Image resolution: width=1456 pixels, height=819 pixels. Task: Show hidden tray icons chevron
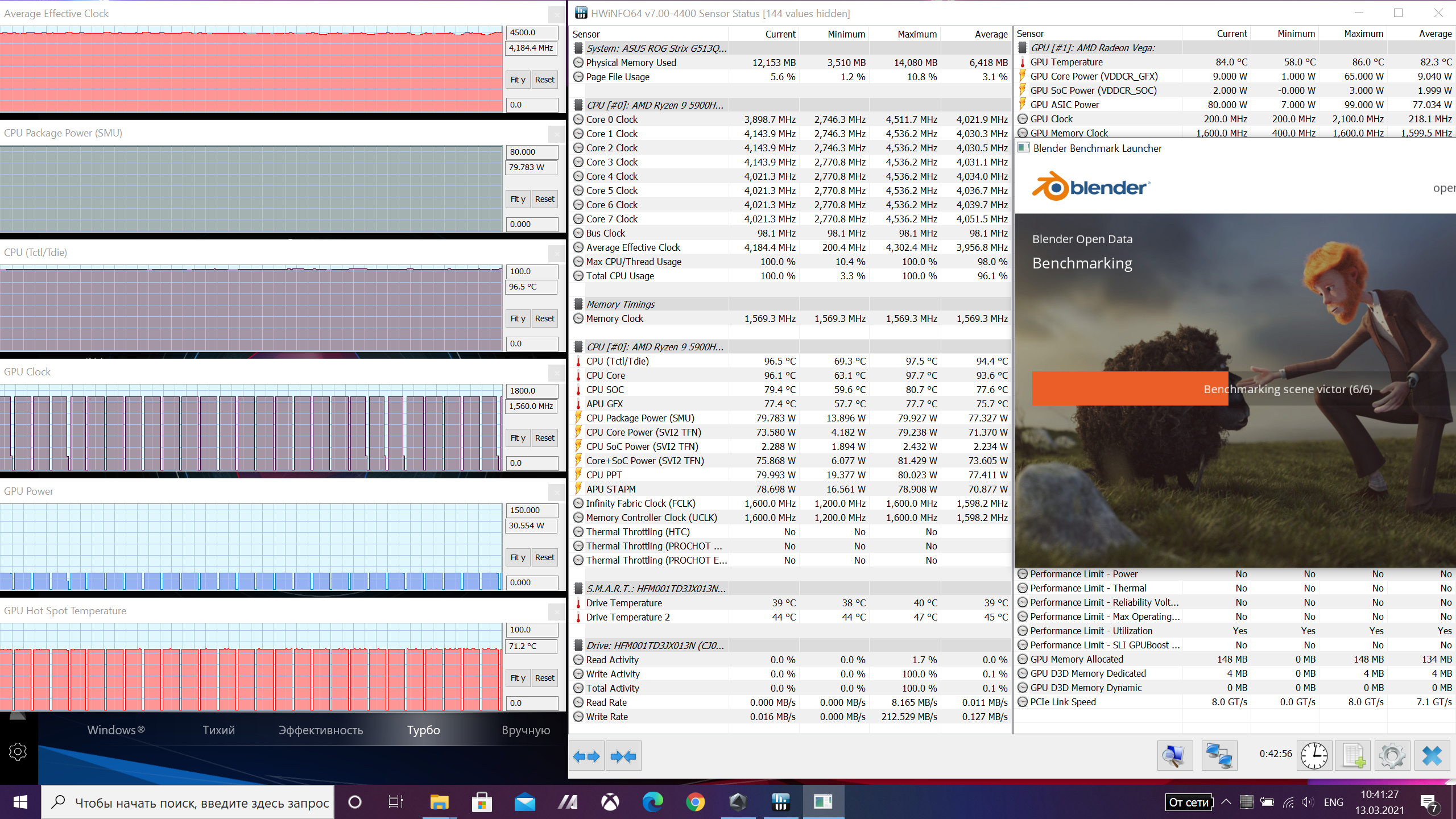(1226, 803)
